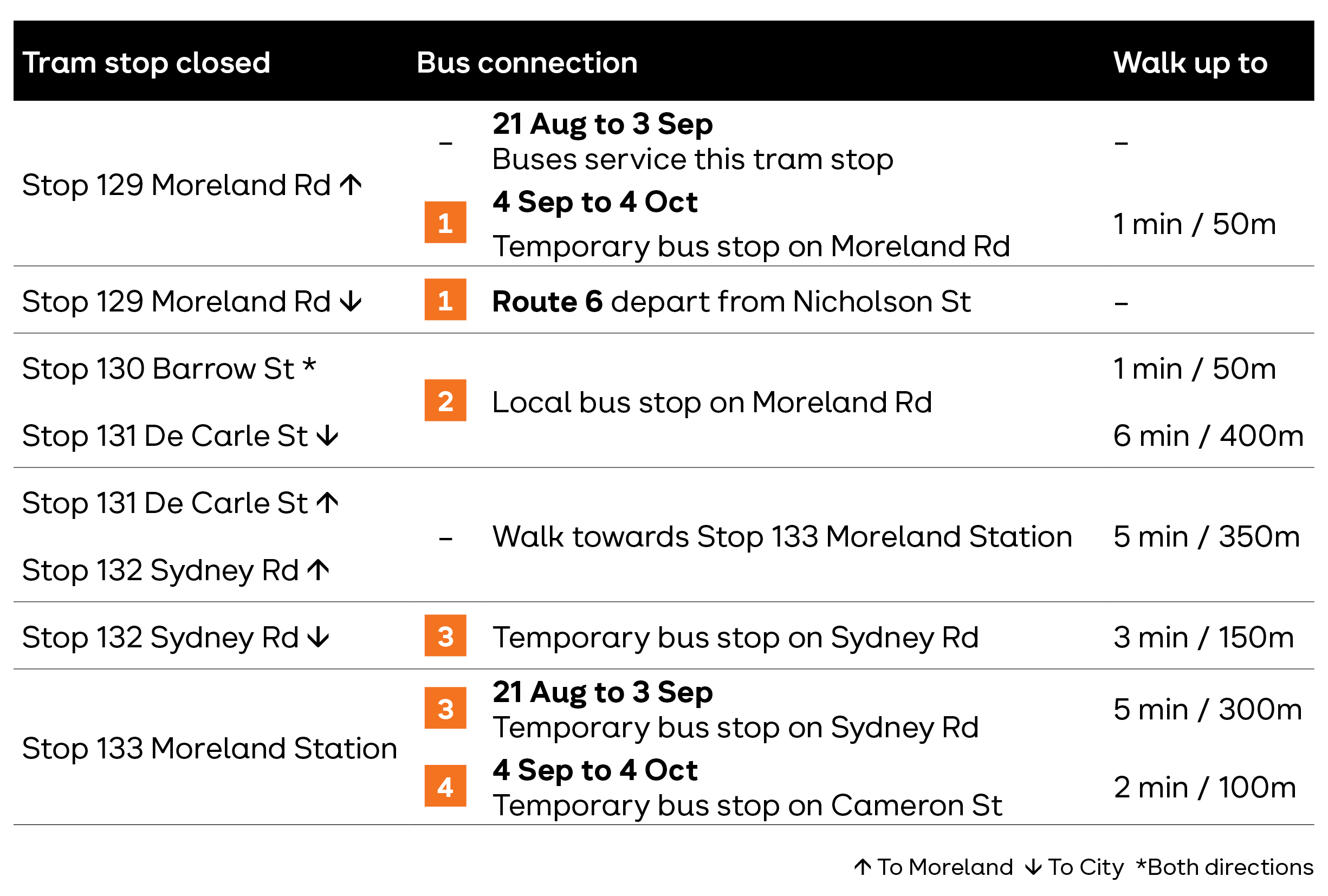Select the 'Tram stop closed' column header
The height and width of the screenshot is (896, 1328).
pyautogui.click(x=146, y=62)
